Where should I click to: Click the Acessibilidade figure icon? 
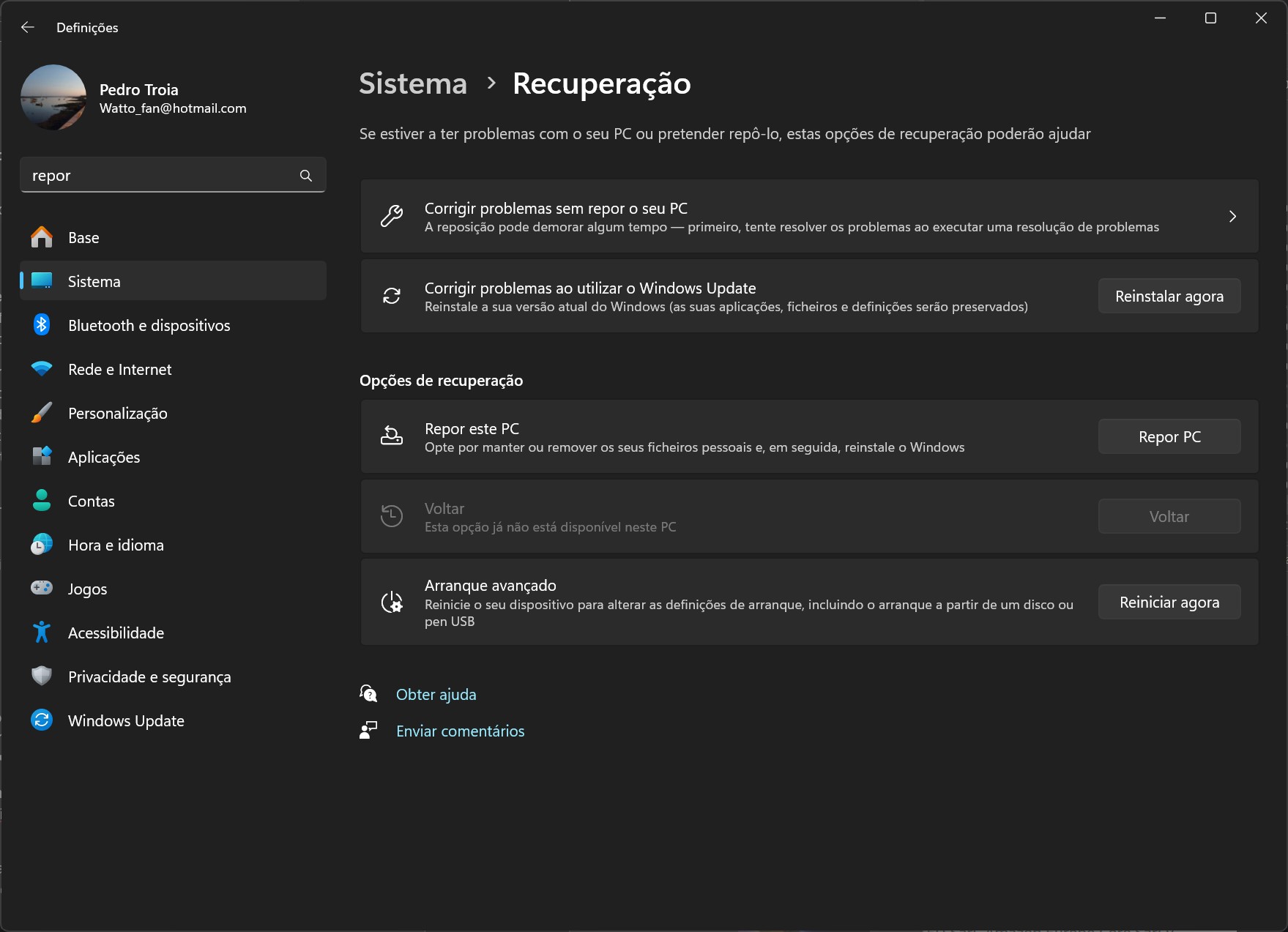click(42, 633)
